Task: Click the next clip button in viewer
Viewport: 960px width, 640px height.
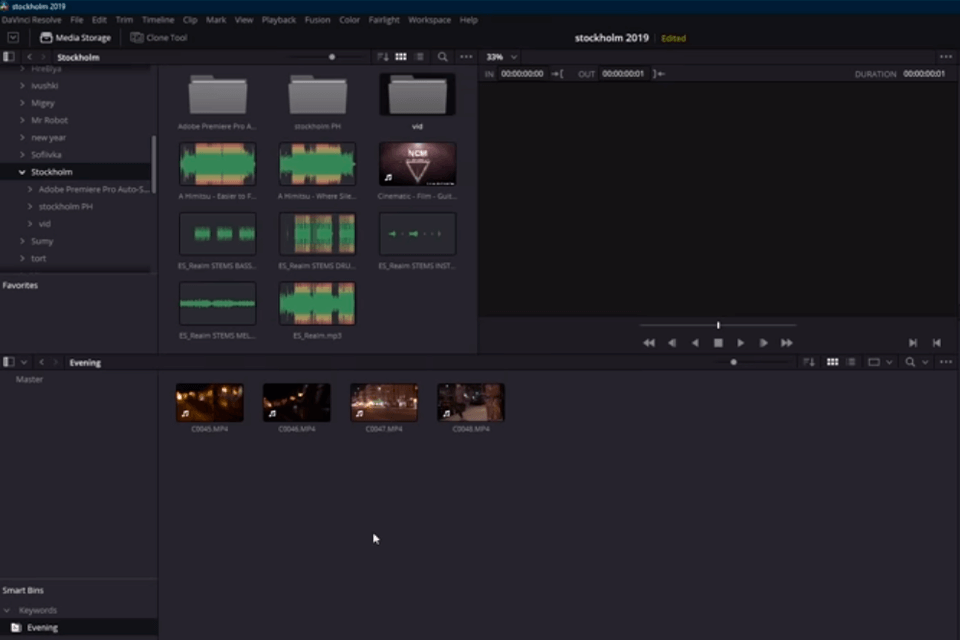Action: tap(913, 343)
